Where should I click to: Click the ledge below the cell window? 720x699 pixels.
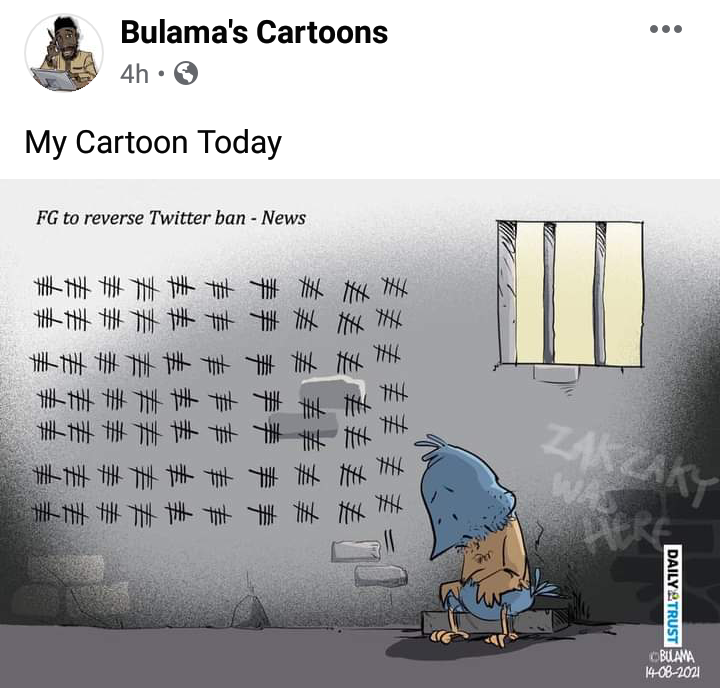tap(556, 374)
